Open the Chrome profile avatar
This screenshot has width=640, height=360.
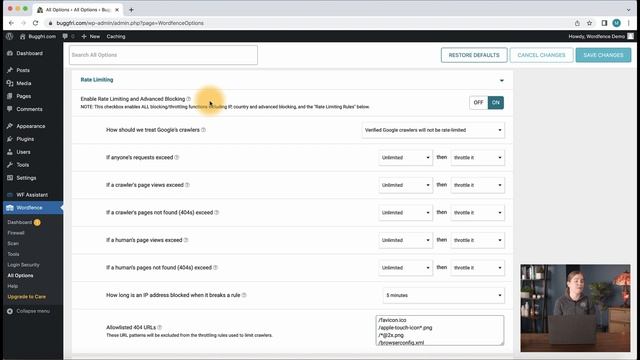click(x=616, y=23)
